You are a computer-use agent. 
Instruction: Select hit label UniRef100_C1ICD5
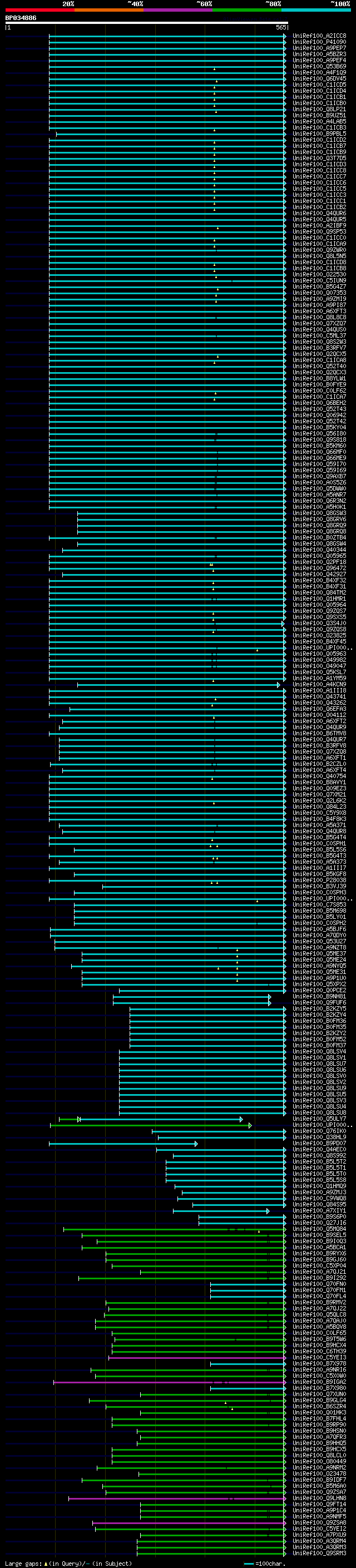pyautogui.click(x=319, y=85)
